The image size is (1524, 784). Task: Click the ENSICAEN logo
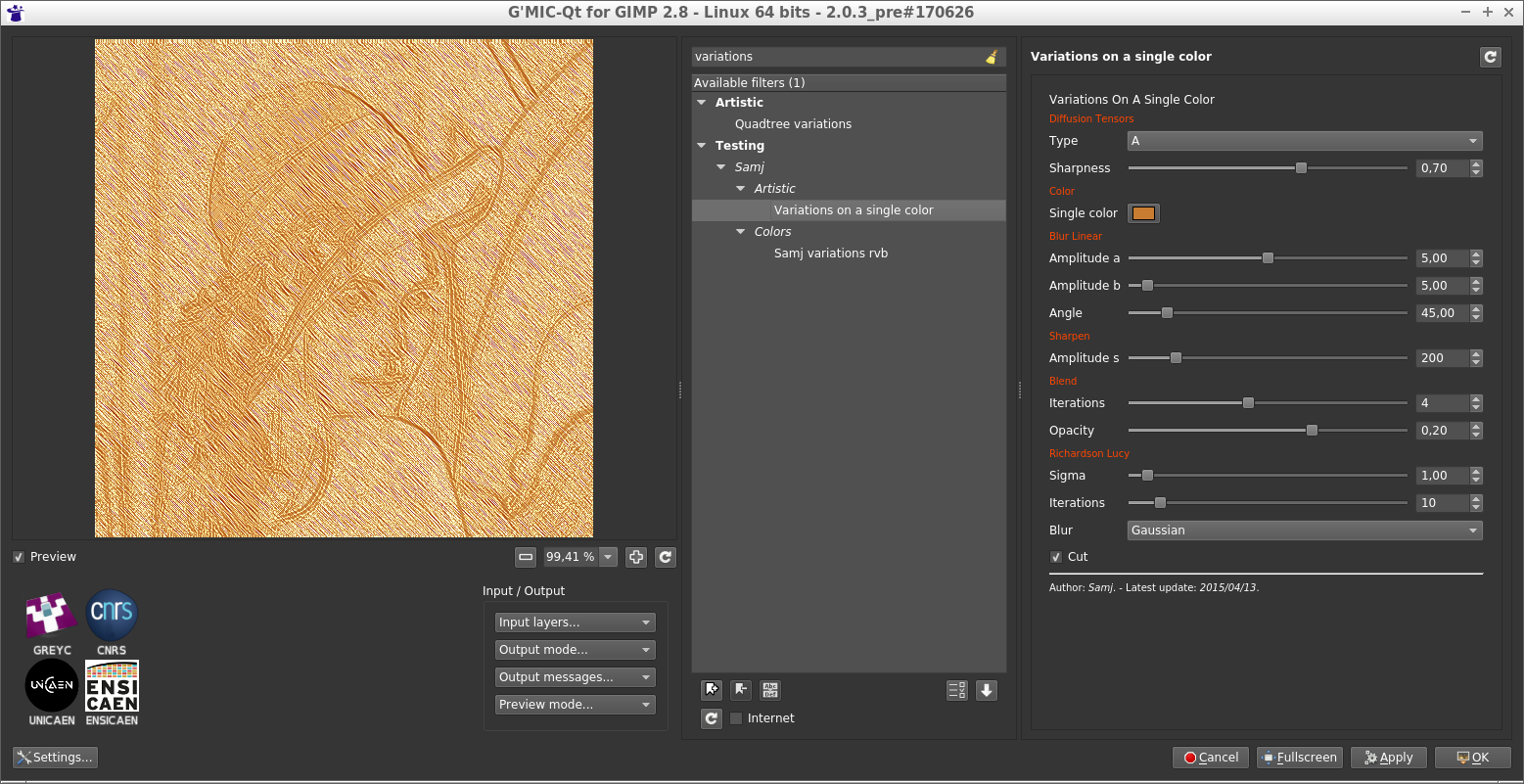[x=112, y=685]
